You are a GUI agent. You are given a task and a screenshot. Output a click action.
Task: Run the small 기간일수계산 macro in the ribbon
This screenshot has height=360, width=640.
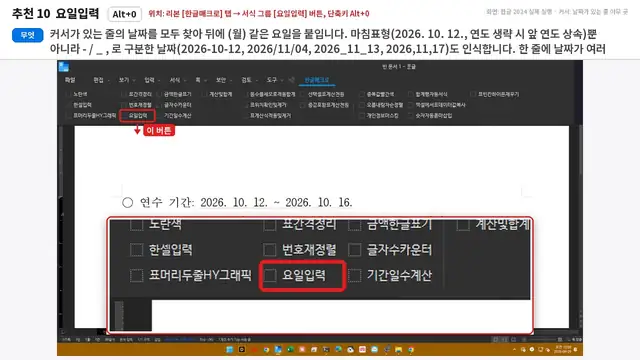point(174,116)
